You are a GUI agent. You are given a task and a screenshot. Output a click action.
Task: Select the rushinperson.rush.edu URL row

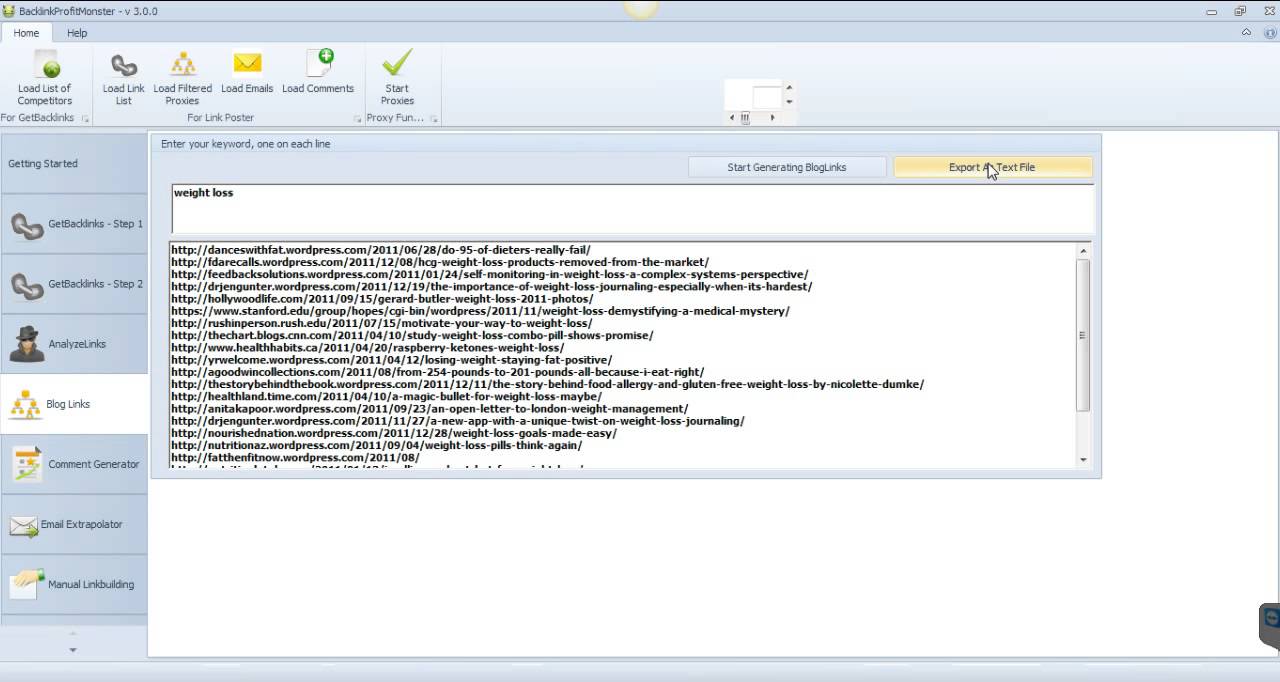pos(381,323)
